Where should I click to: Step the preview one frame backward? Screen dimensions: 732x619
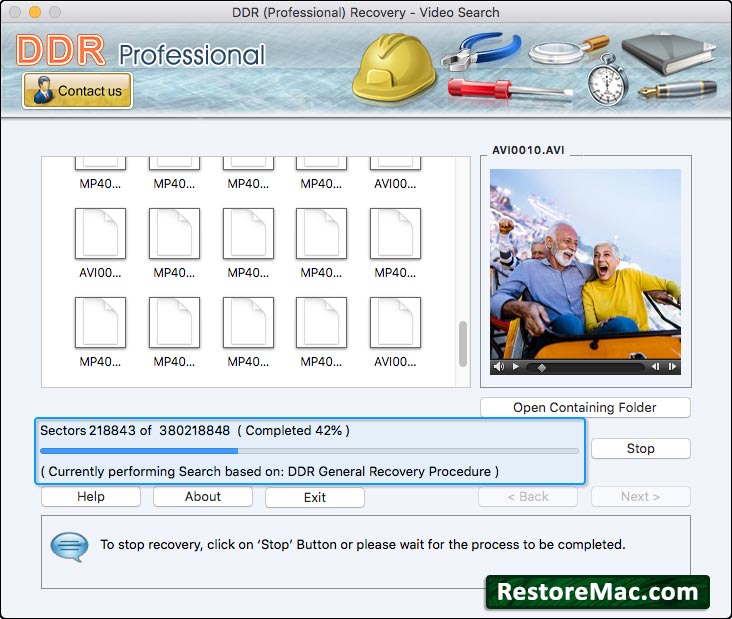point(655,366)
